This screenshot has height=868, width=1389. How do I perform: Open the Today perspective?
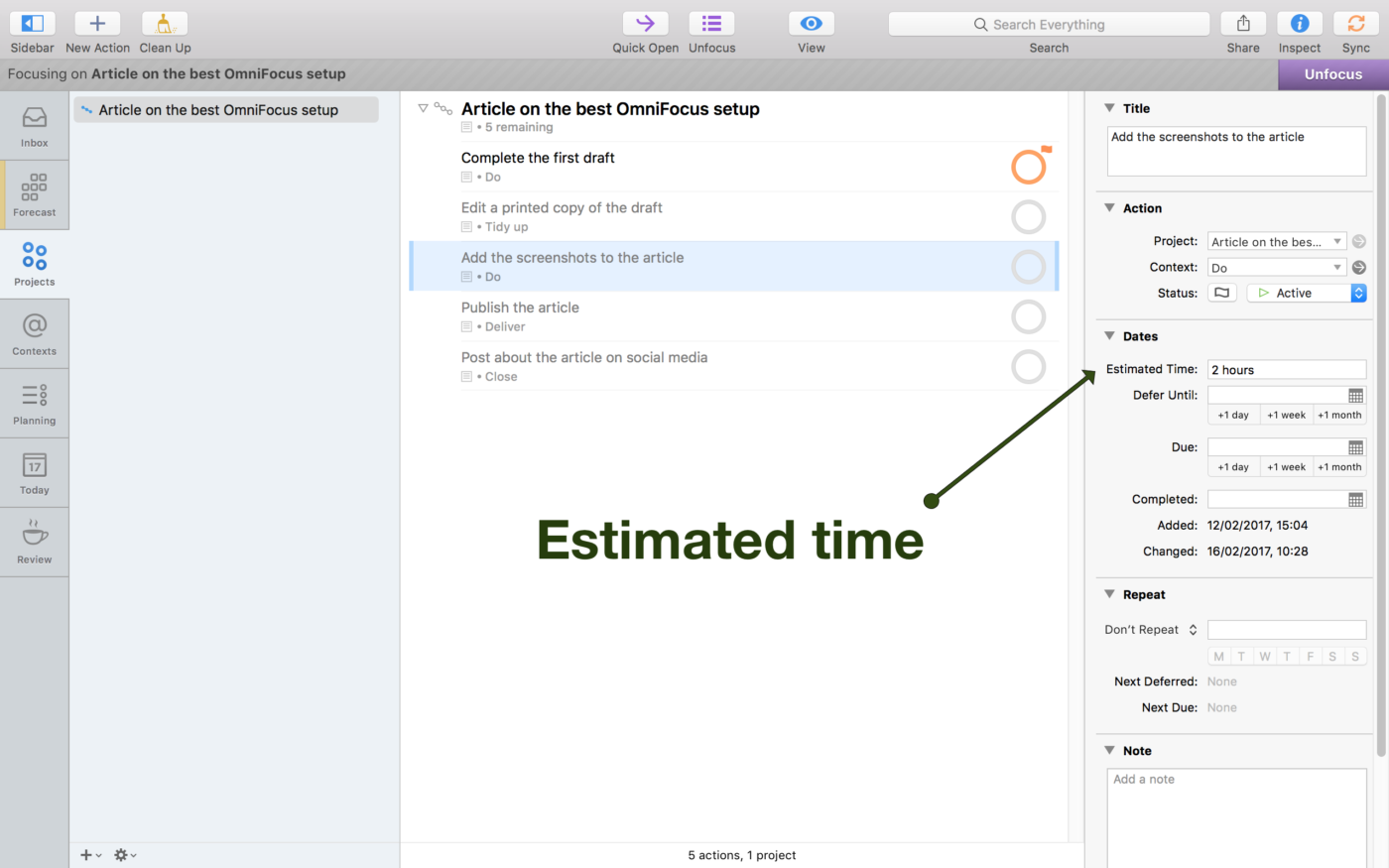35,473
